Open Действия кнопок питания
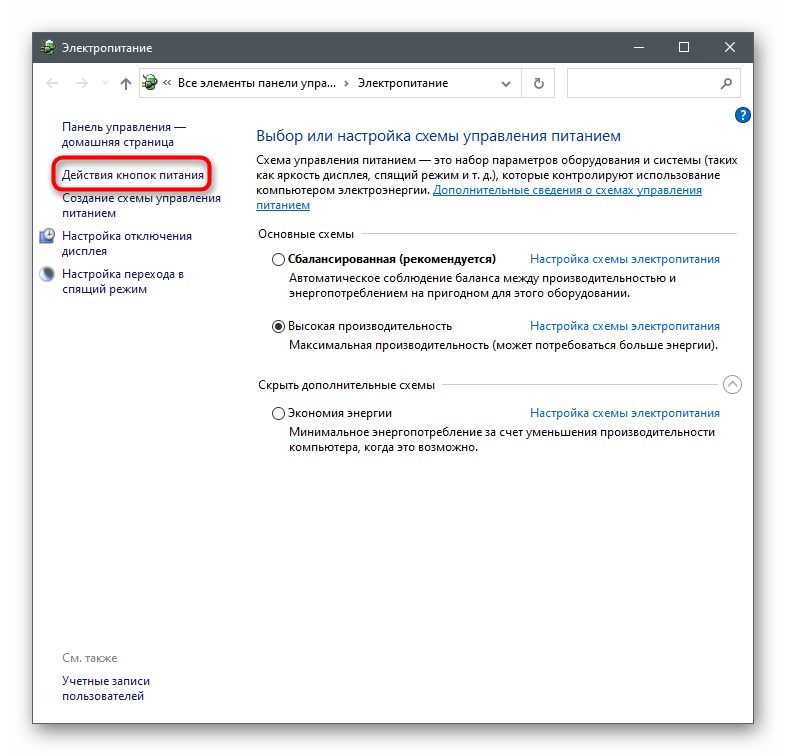Viewport: 786px width, 756px height. (133, 175)
